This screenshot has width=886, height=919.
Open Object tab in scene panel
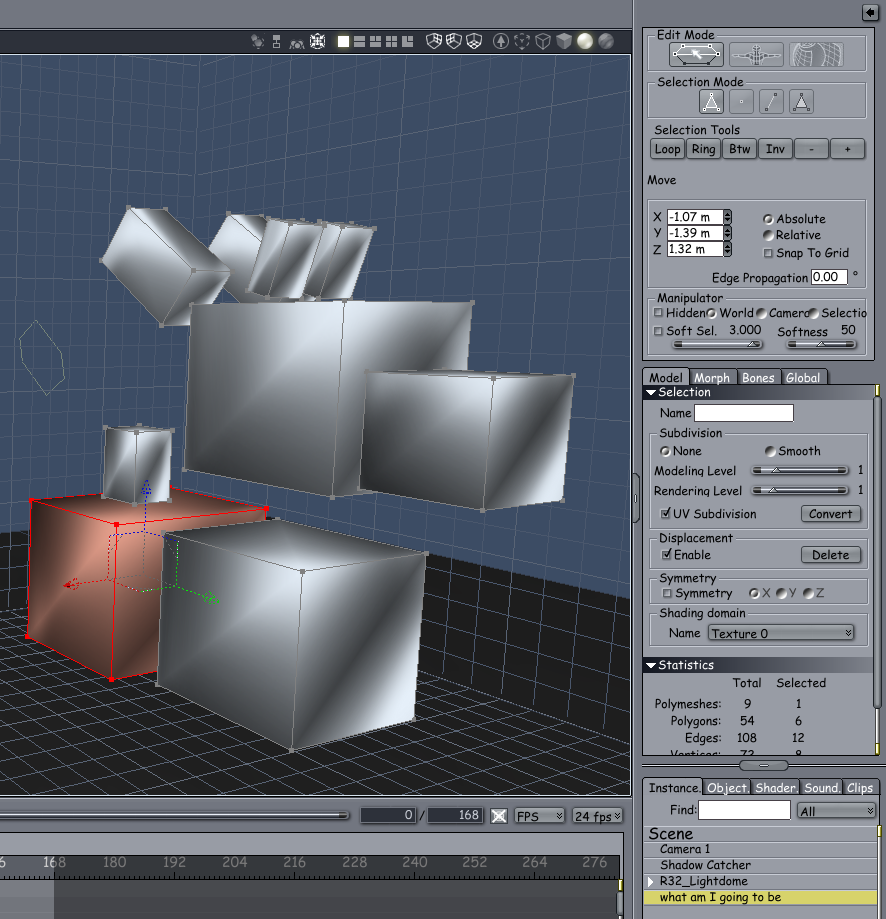click(x=727, y=788)
